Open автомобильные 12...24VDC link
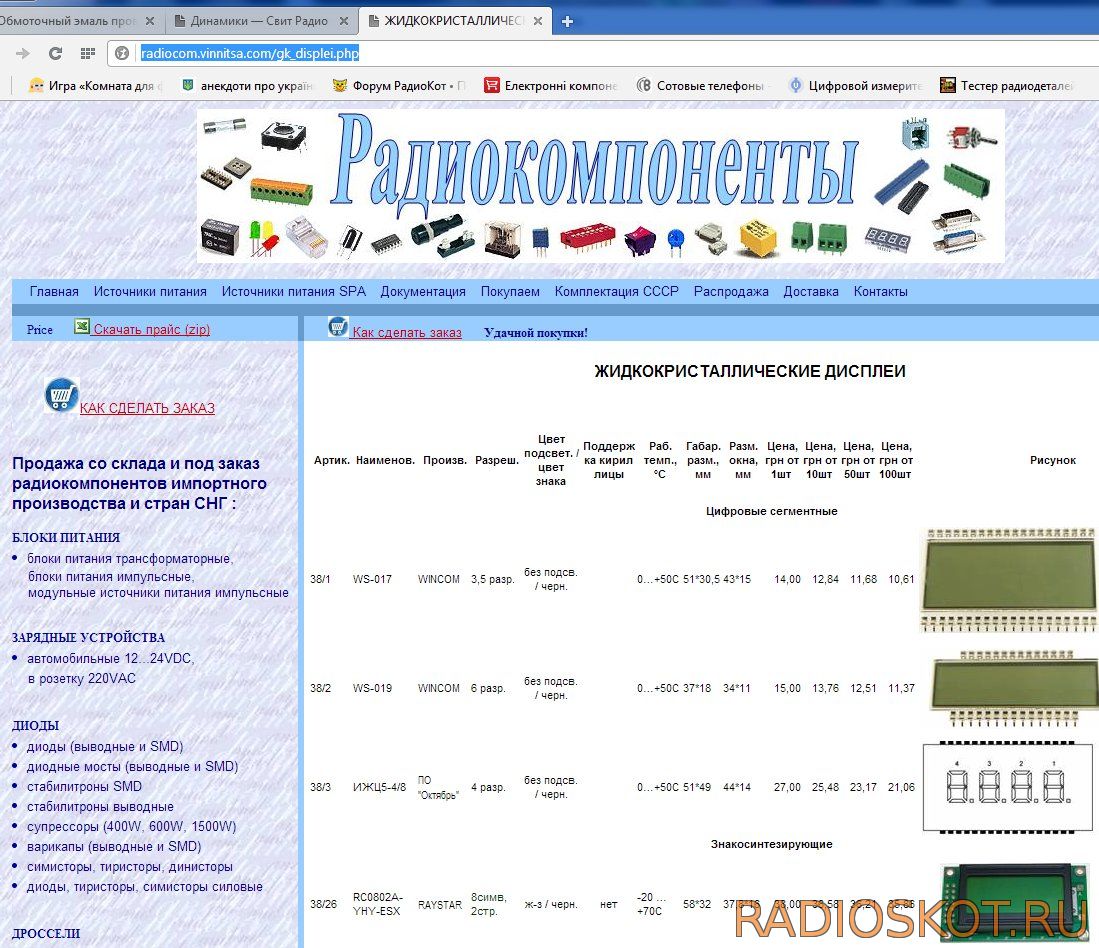1099x948 pixels. tap(110, 659)
